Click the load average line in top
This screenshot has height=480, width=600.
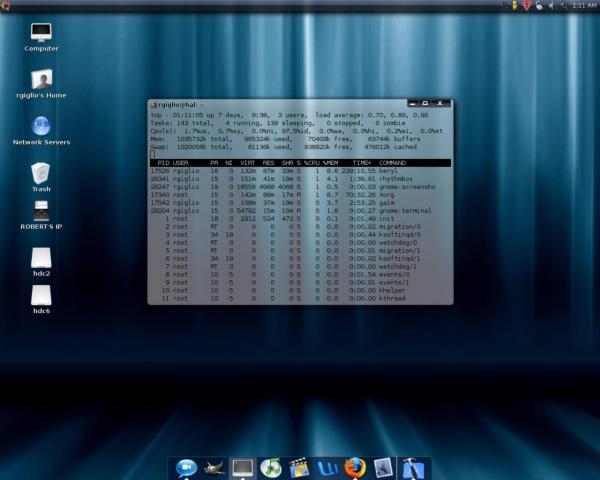point(290,115)
